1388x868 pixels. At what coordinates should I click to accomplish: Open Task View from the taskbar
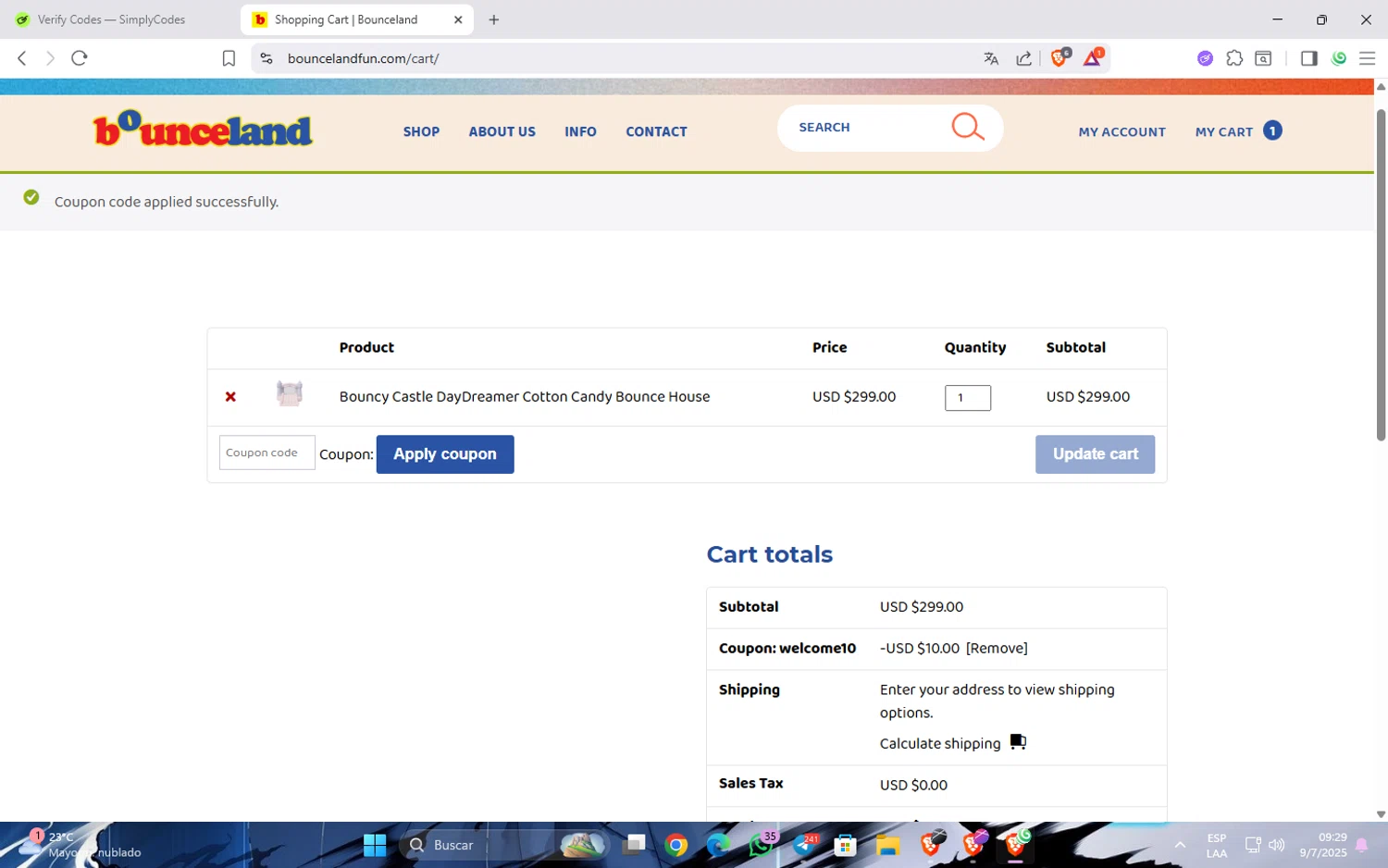pyautogui.click(x=634, y=845)
